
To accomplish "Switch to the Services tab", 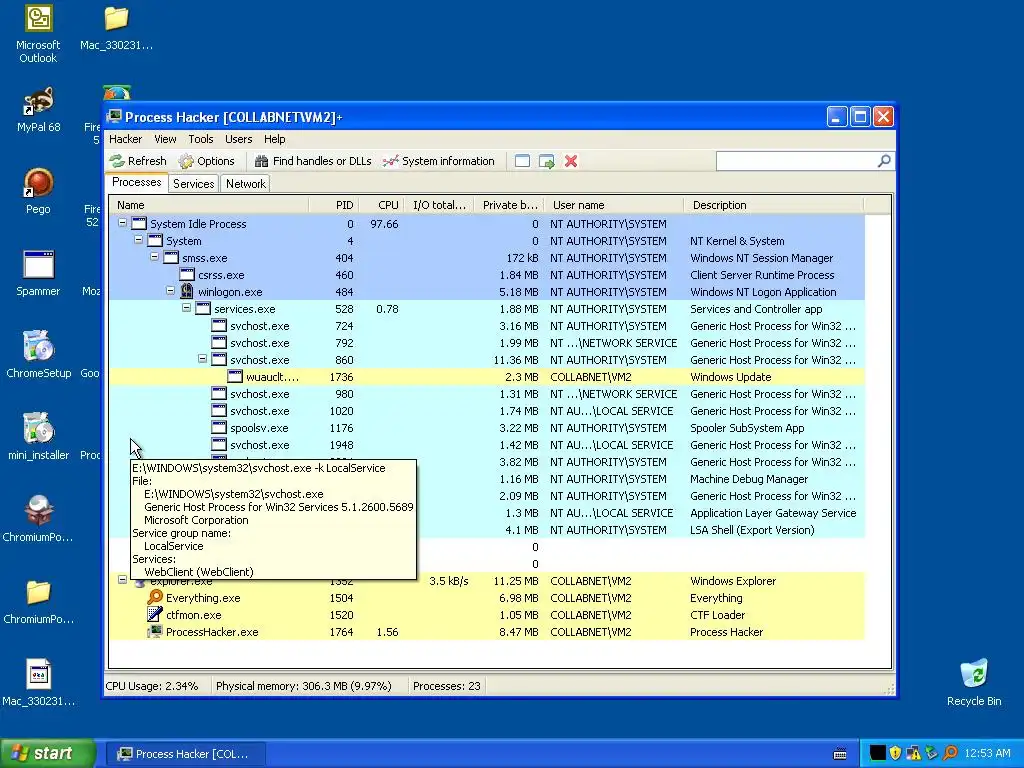I will coord(193,184).
